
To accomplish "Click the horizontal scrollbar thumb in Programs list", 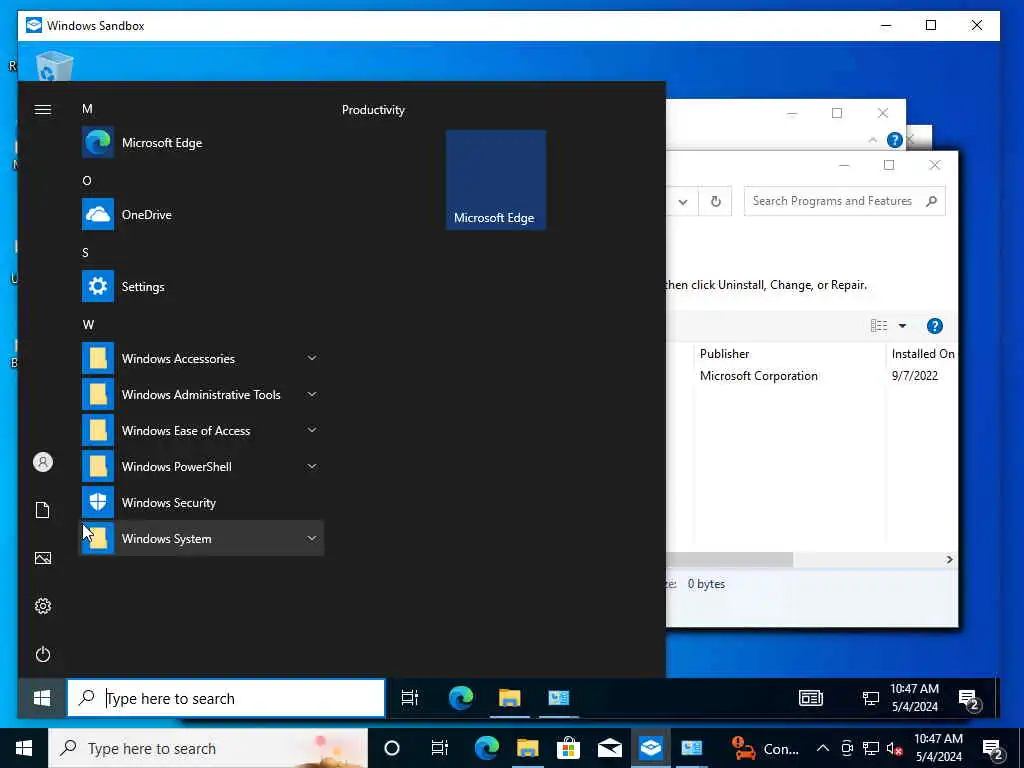I will [729, 560].
